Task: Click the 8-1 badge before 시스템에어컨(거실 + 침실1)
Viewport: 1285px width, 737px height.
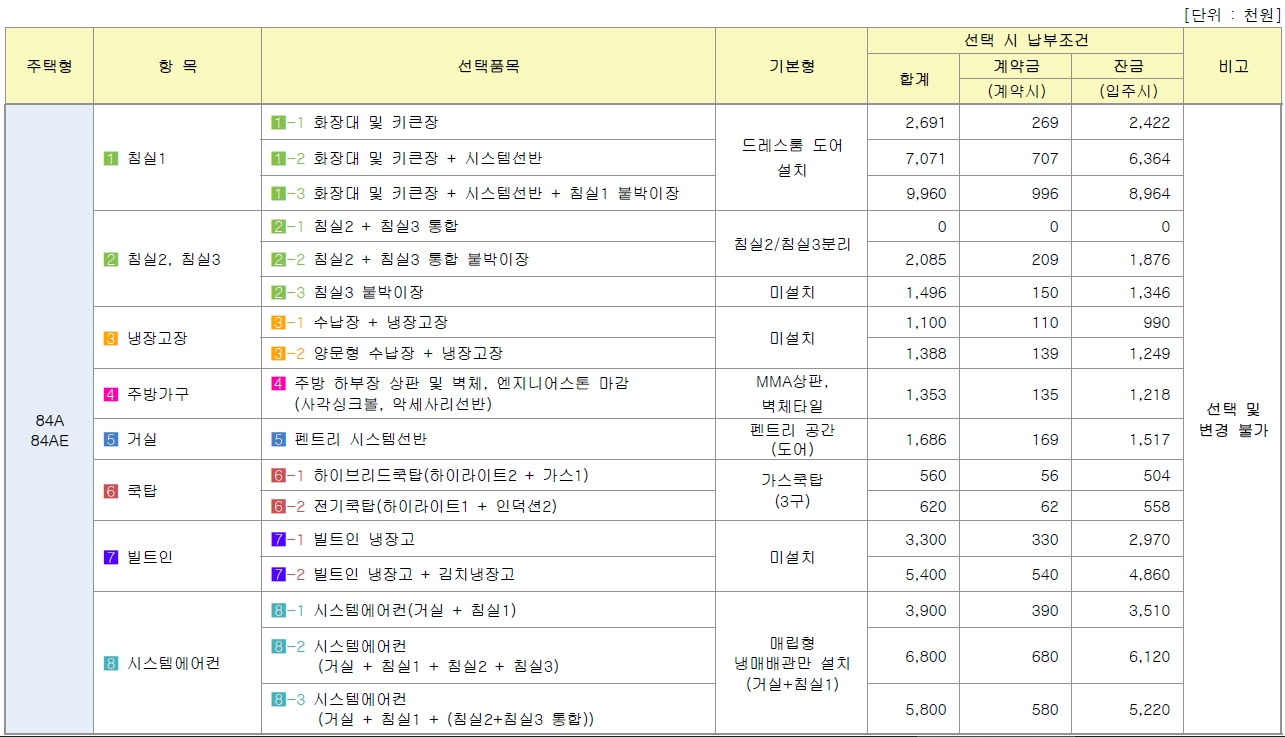Action: pos(288,611)
